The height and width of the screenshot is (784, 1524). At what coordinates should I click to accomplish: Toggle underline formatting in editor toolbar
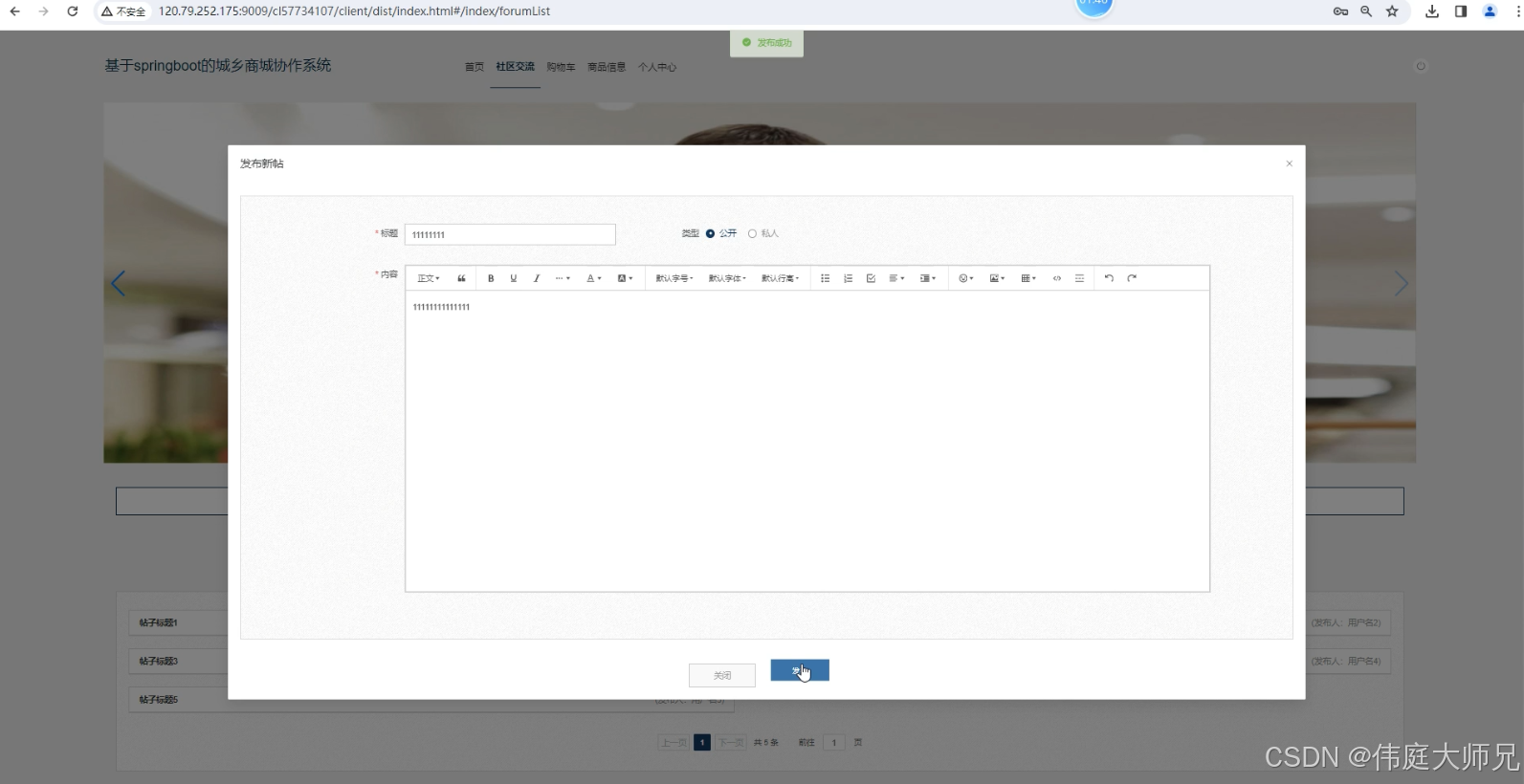tap(514, 278)
